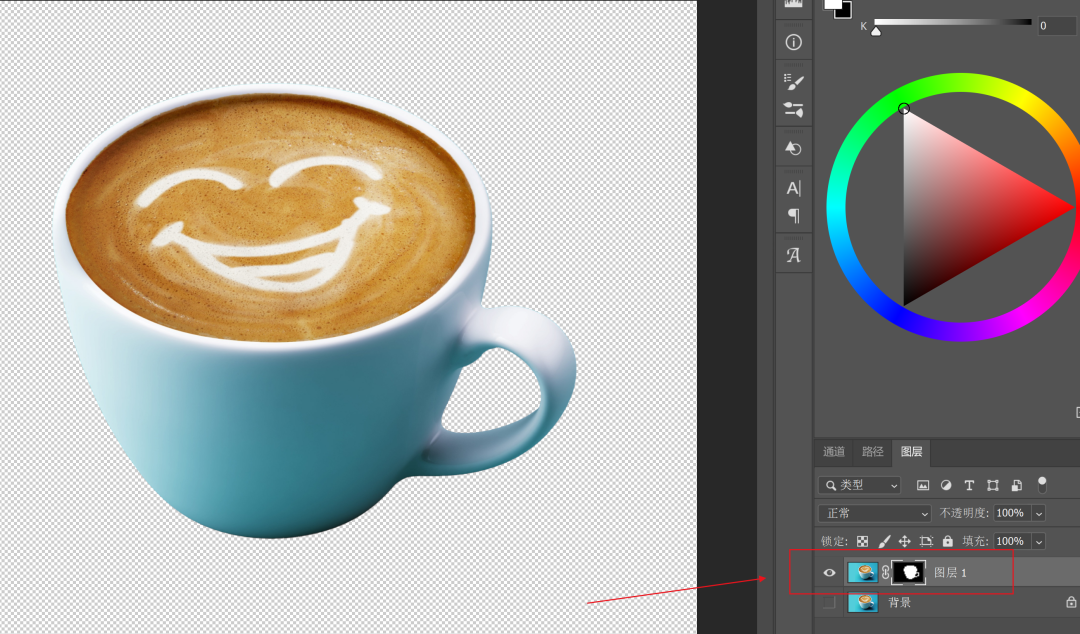Viewport: 1080px width, 634px height.
Task: Open the Brush Settings panel icon
Action: click(794, 80)
